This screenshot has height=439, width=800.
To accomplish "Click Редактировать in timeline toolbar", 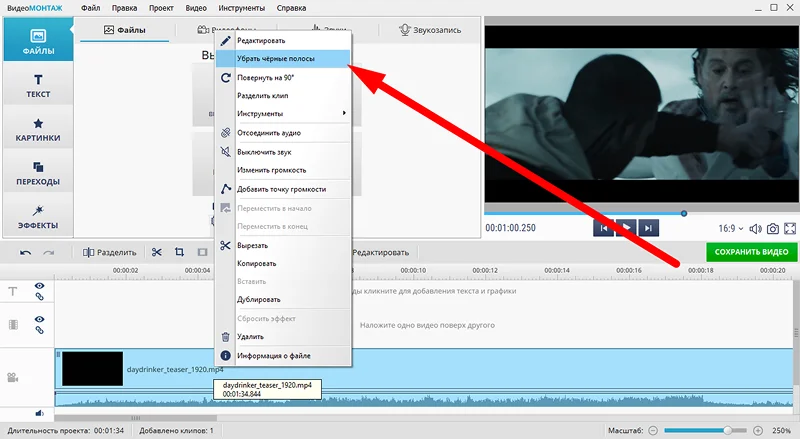I will [x=381, y=252].
